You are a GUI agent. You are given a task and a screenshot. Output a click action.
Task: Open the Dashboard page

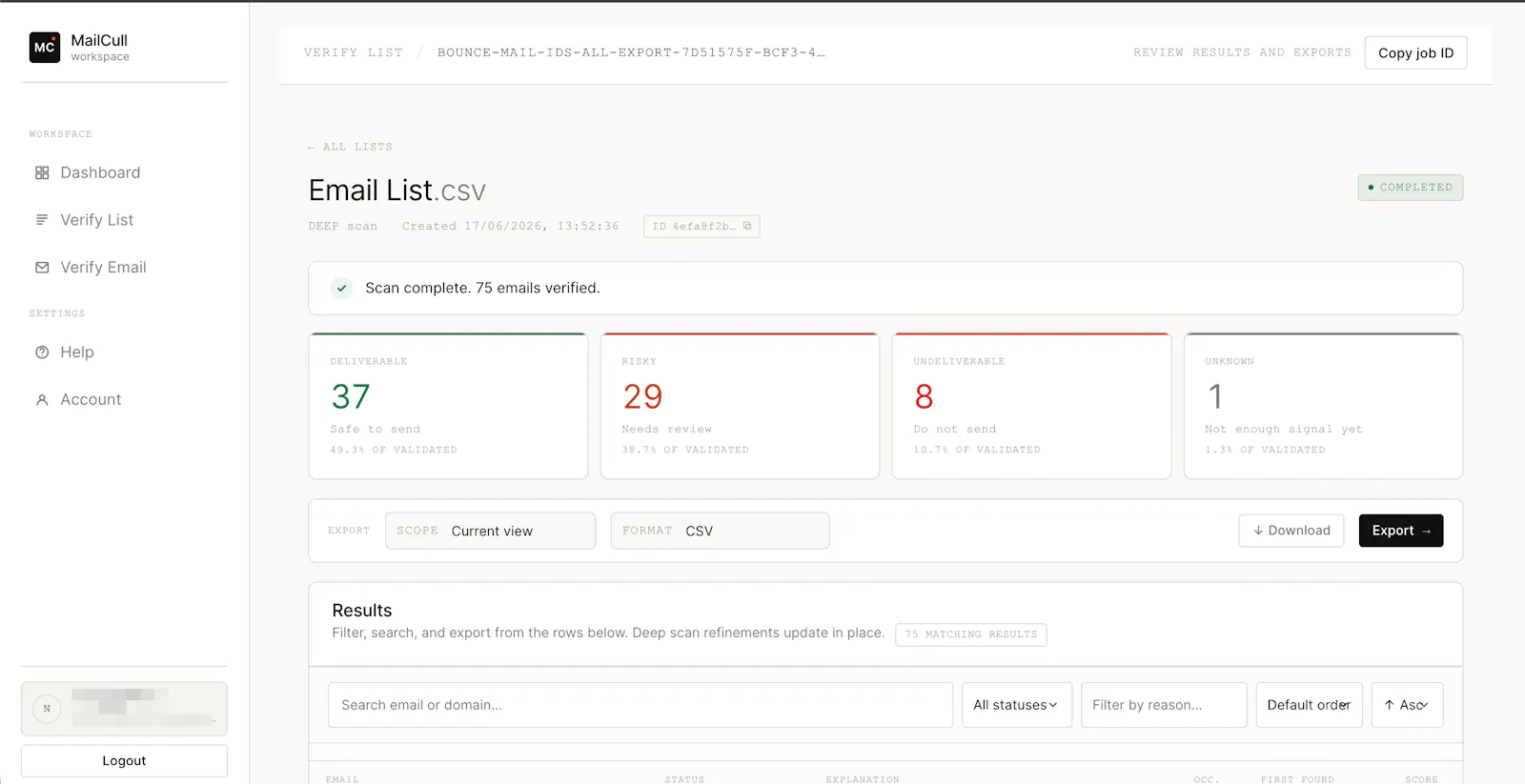click(100, 172)
